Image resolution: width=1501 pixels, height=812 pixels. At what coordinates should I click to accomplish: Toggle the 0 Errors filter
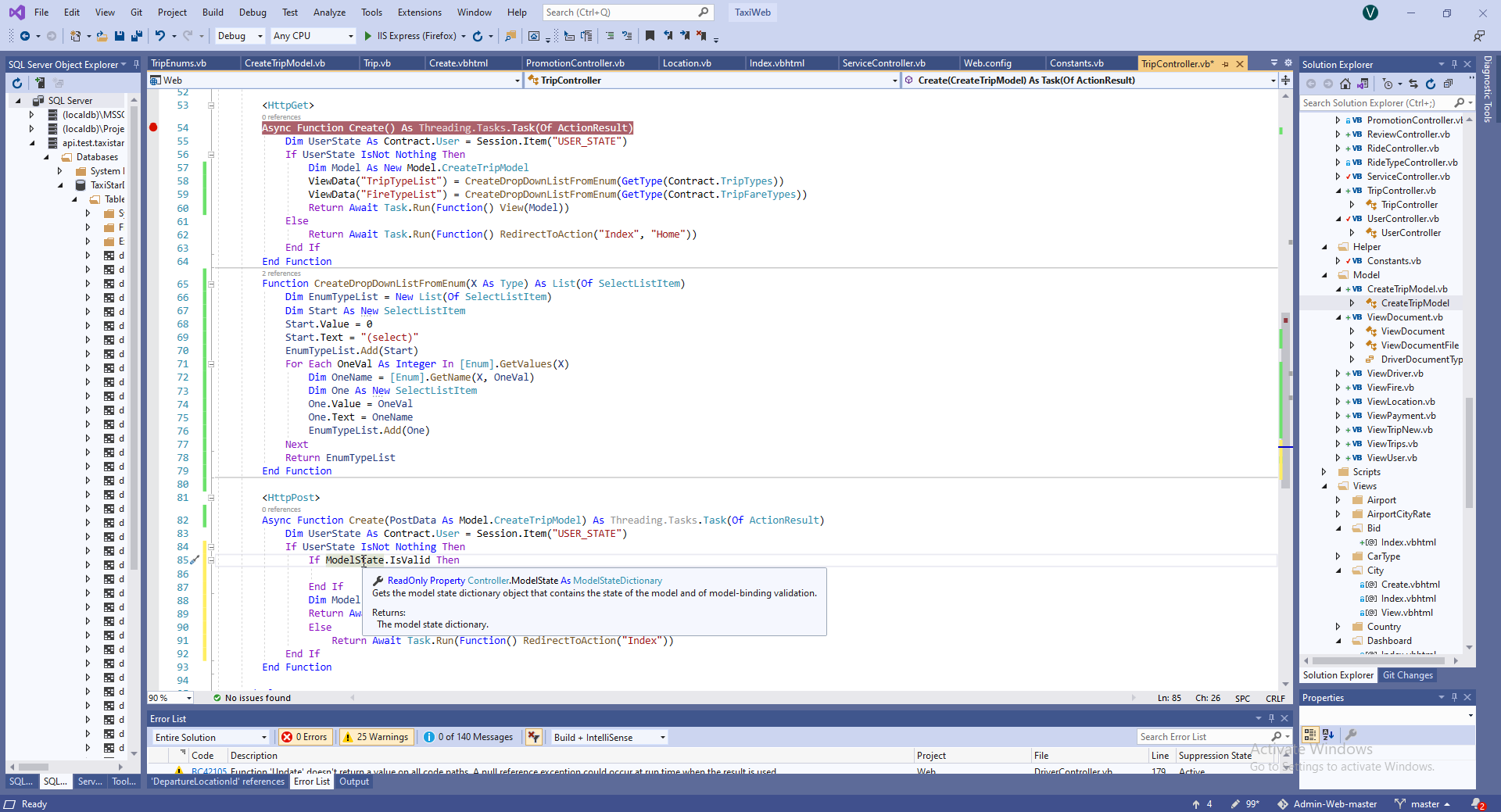[305, 737]
